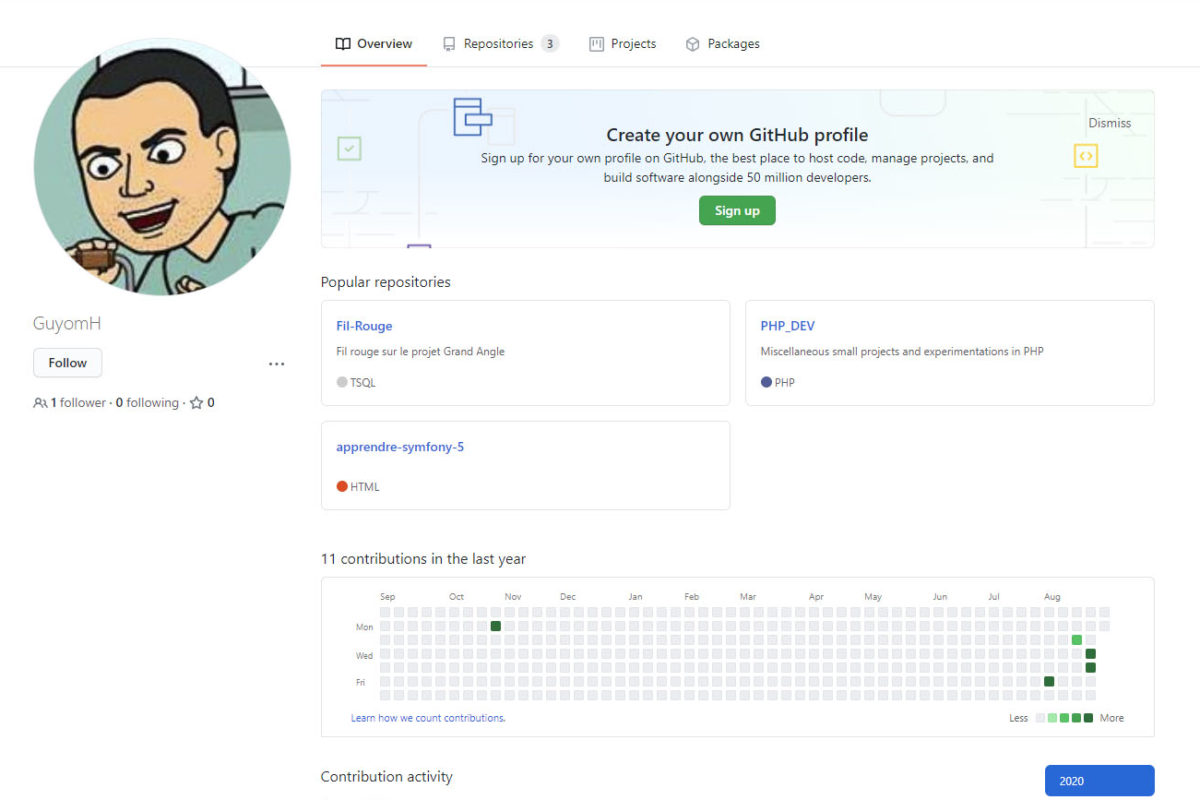
Task: Click the Packages box icon
Action: click(x=692, y=44)
